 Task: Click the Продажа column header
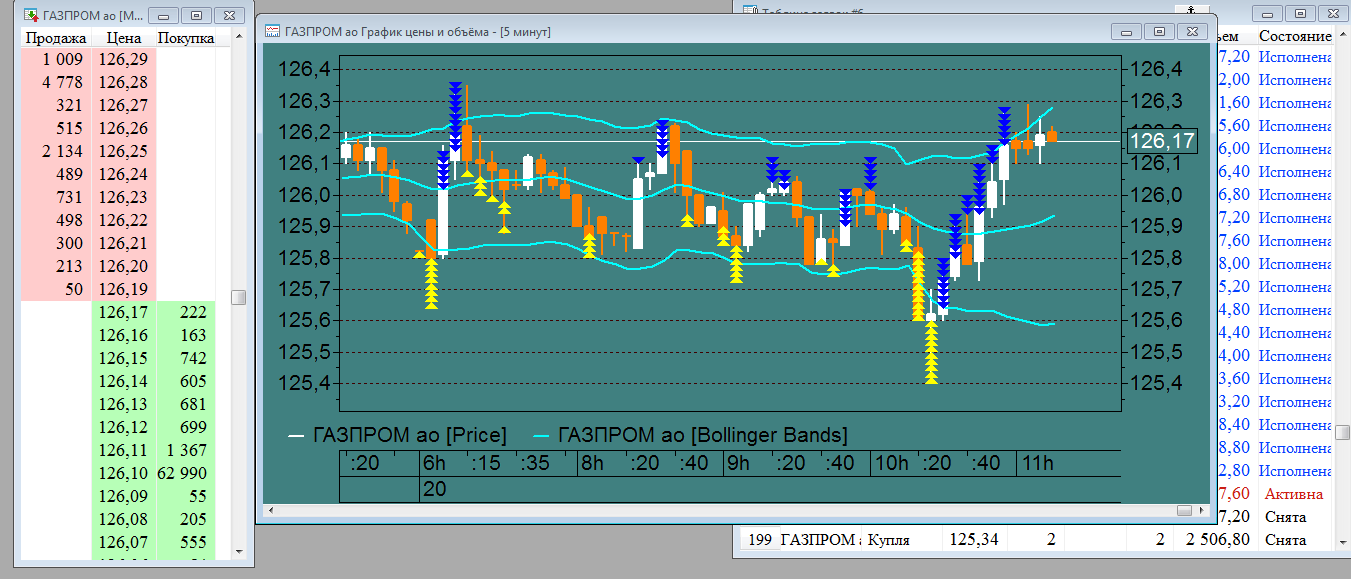pos(55,38)
